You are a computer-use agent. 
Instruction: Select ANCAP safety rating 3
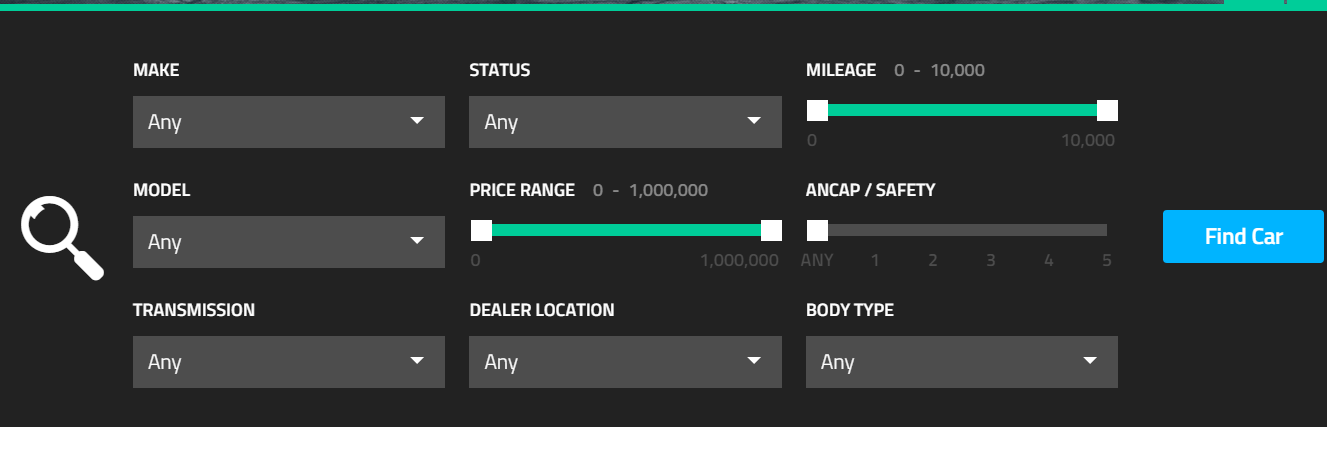(x=991, y=261)
